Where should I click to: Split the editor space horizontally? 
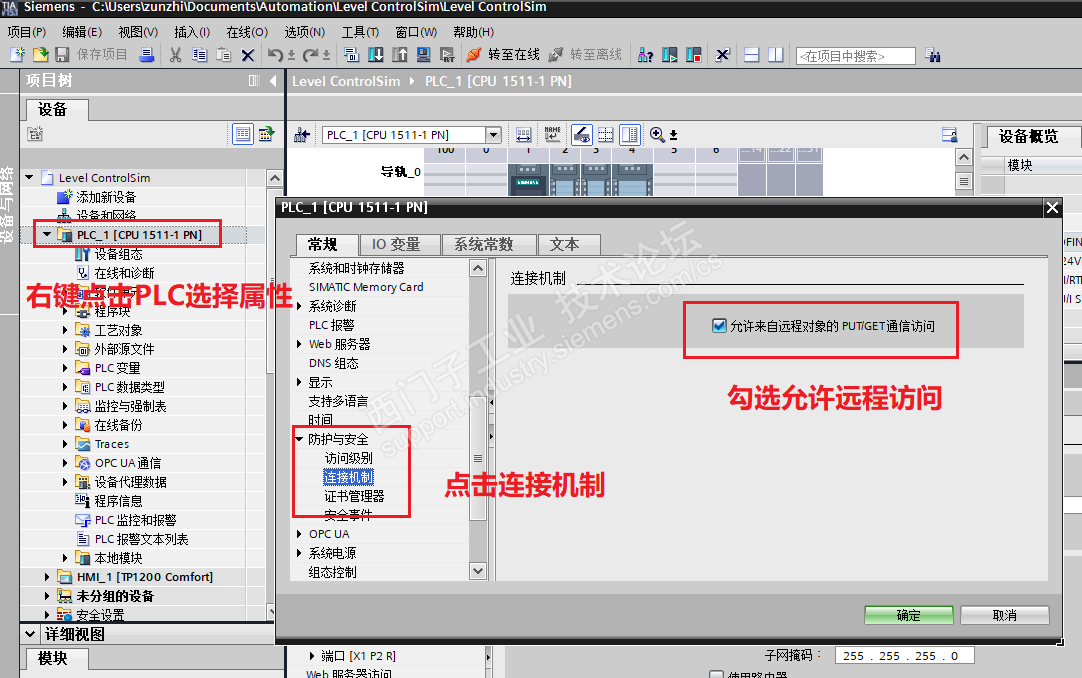click(x=752, y=54)
